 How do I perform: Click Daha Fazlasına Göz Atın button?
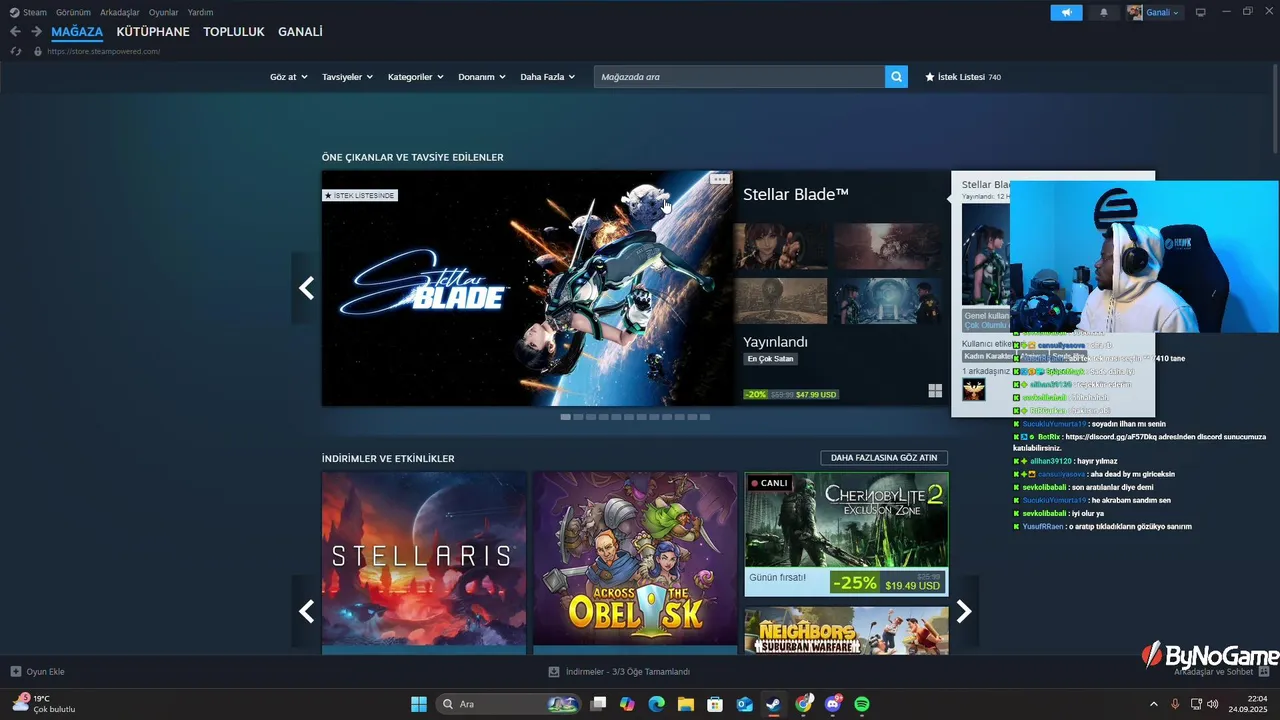884,458
